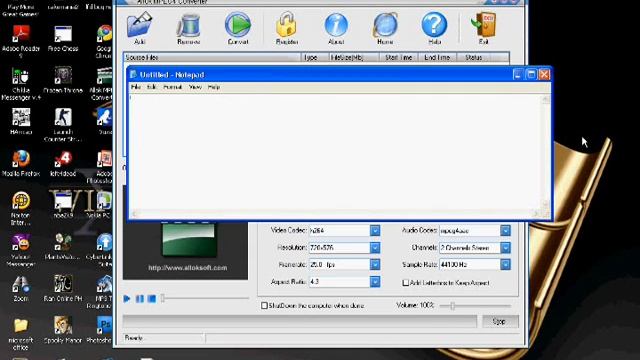
Task: Open Notepad Edit menu
Action: (152, 87)
